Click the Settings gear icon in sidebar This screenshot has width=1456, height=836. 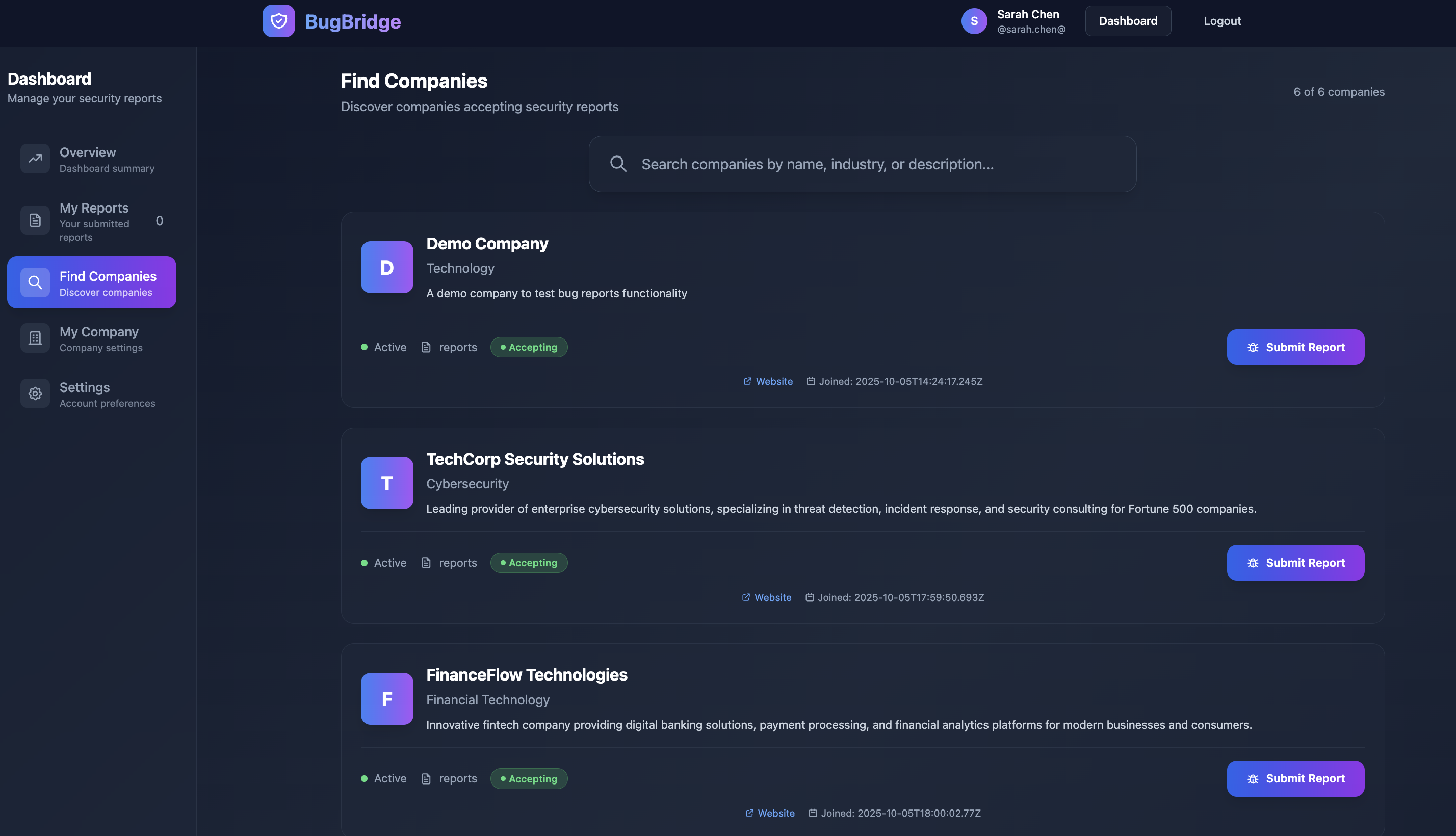(35, 394)
